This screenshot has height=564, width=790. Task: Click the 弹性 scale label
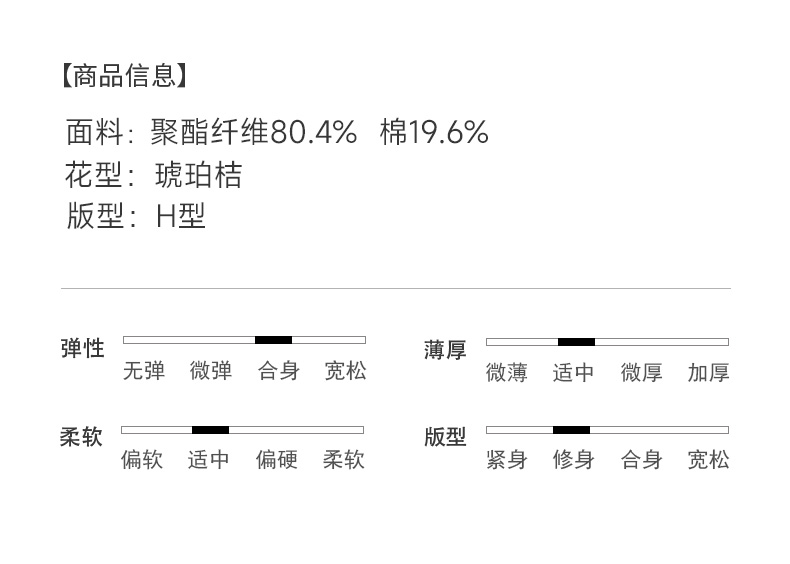point(82,348)
